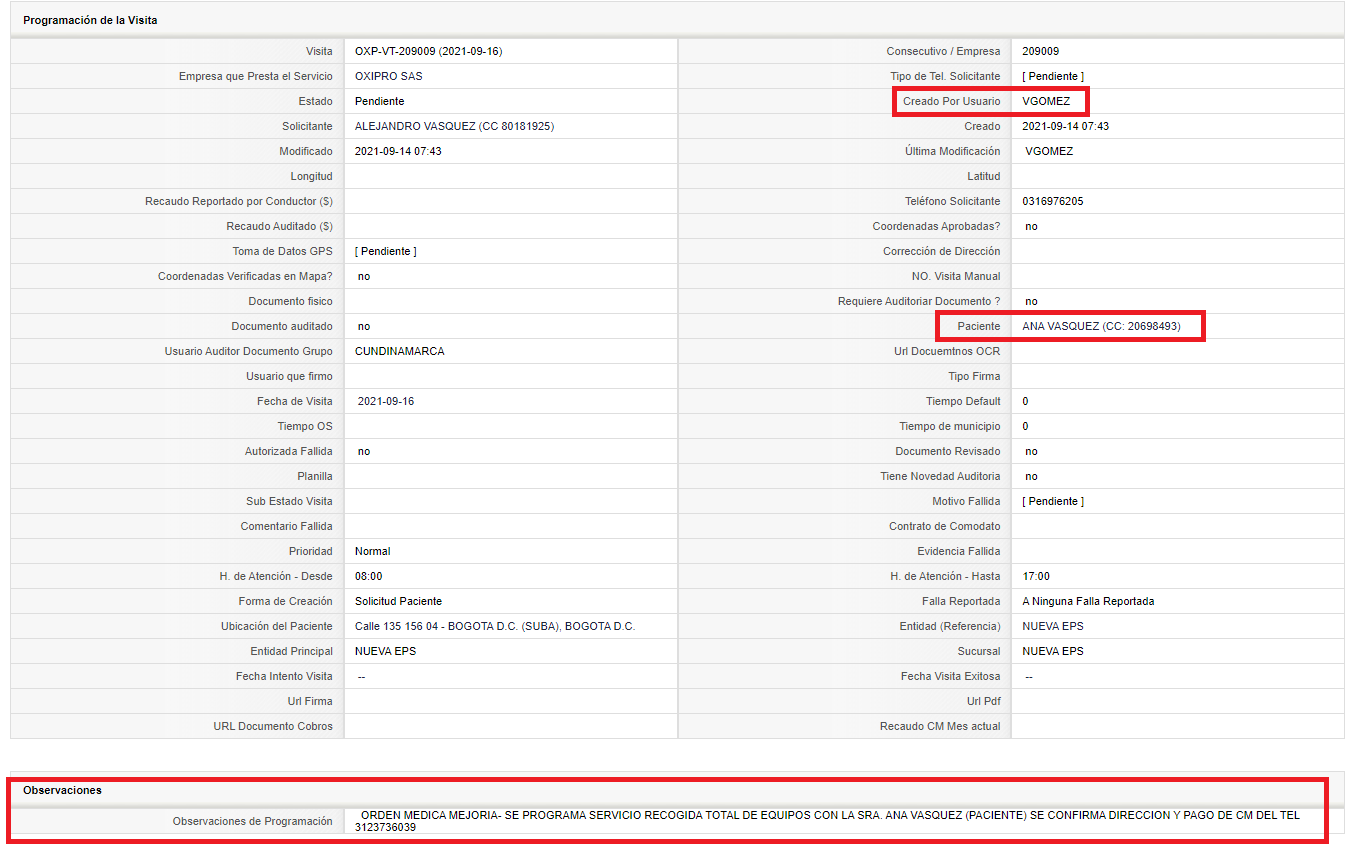1349x853 pixels.
Task: Click the patient ANA VASQUEZ (CC: 20698493)
Action: coord(1101,326)
